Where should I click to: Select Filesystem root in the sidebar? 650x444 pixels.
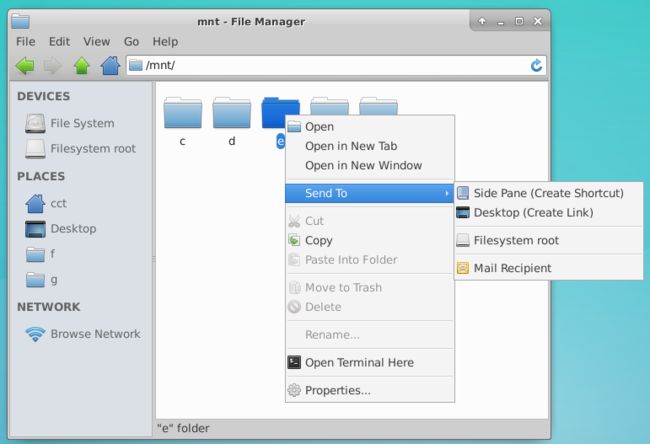click(x=81, y=148)
